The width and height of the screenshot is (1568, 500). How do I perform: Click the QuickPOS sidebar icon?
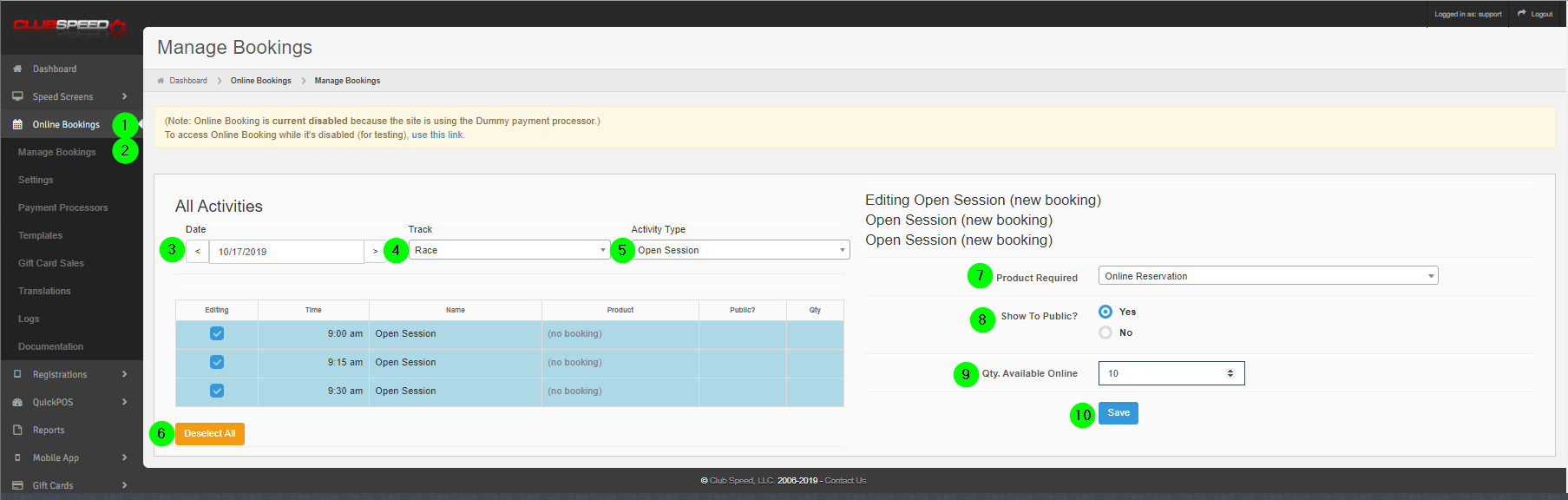point(17,402)
